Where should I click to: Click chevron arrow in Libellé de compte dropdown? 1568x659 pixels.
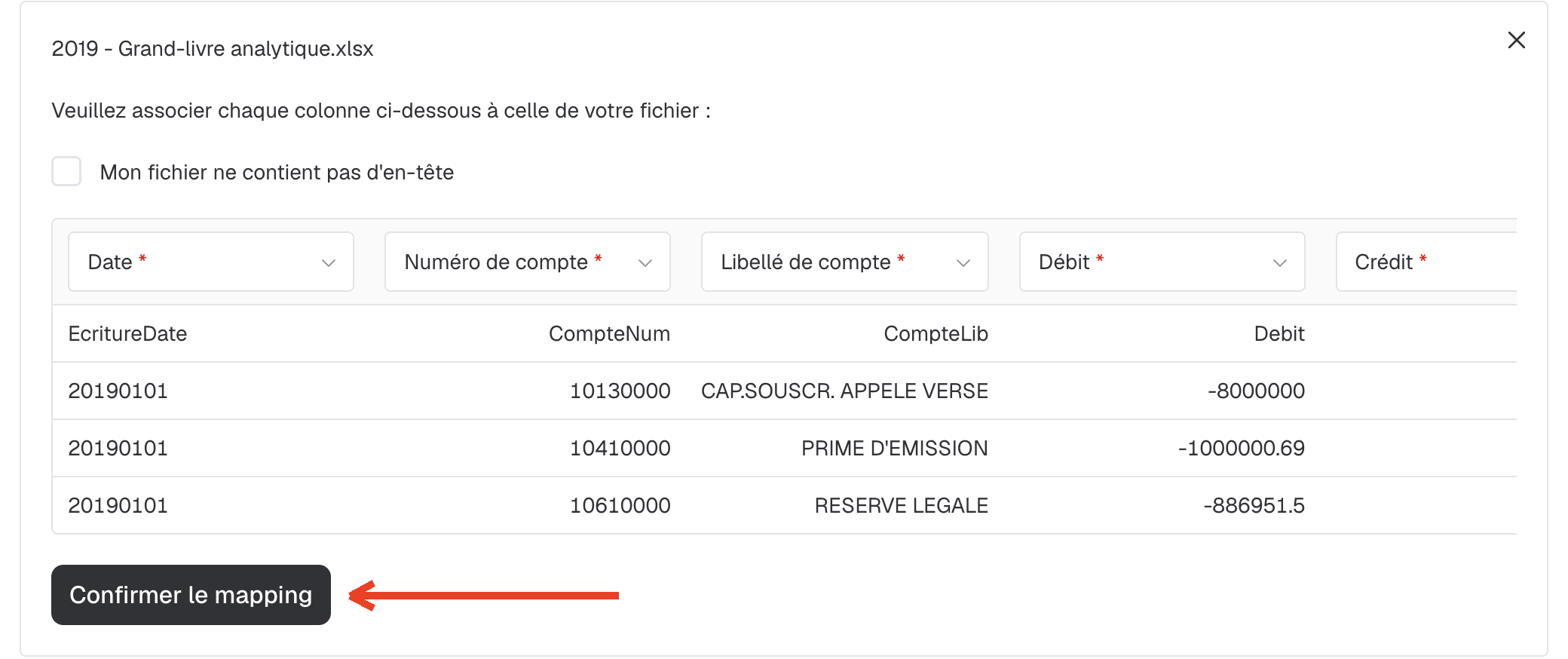click(x=963, y=262)
